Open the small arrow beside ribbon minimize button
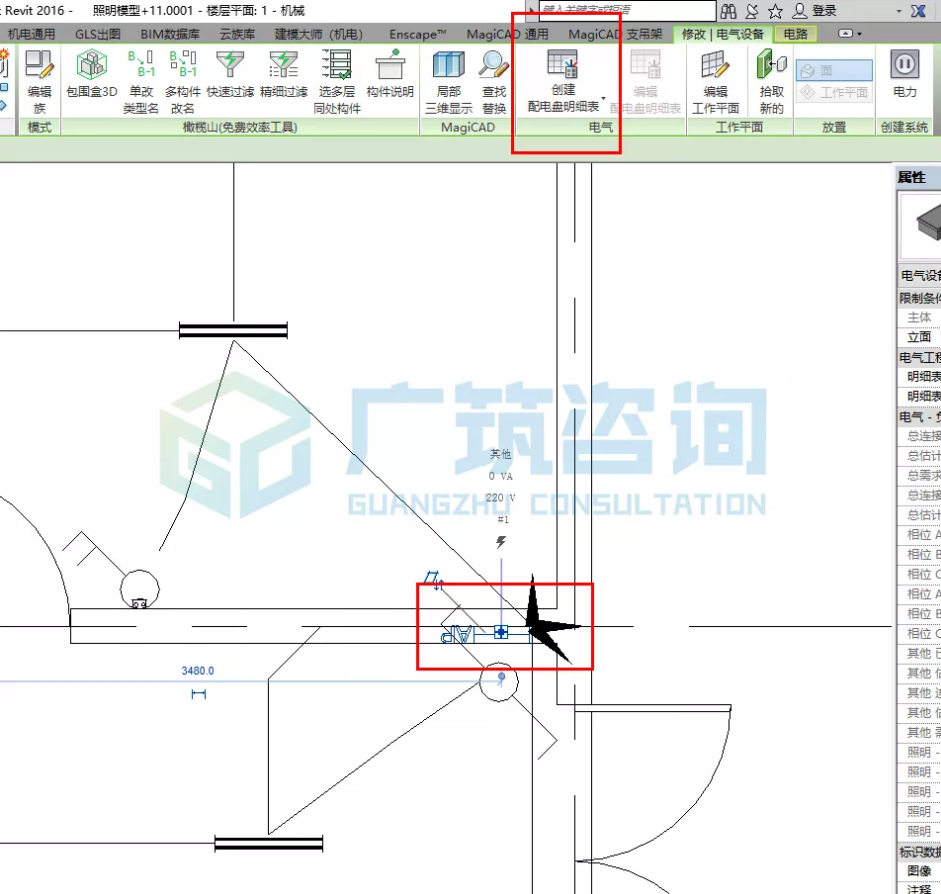 click(859, 34)
